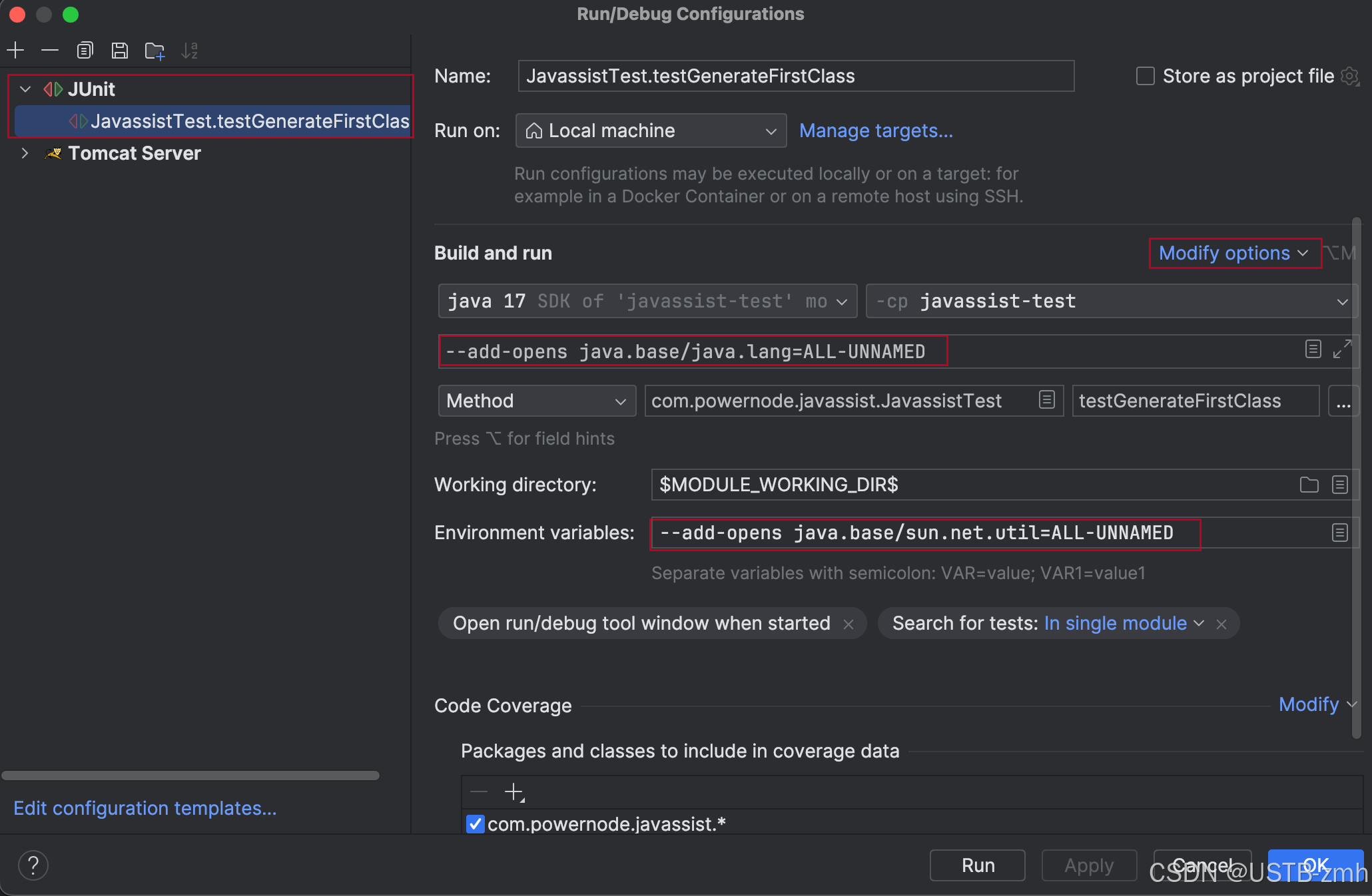Open the Manage targets link
The width and height of the screenshot is (1372, 896).
(876, 130)
